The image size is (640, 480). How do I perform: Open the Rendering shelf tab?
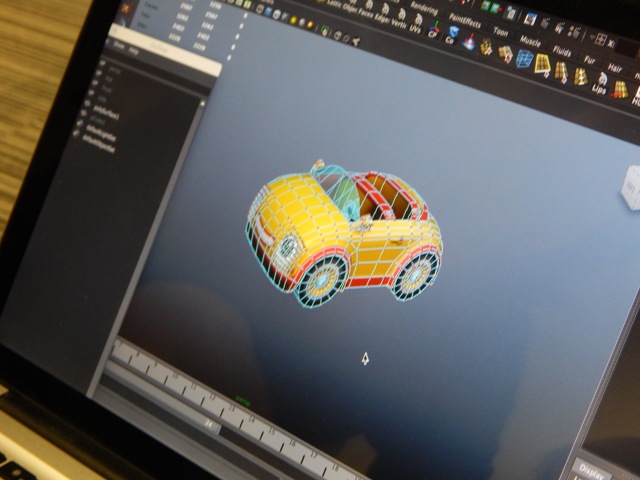click(x=424, y=8)
